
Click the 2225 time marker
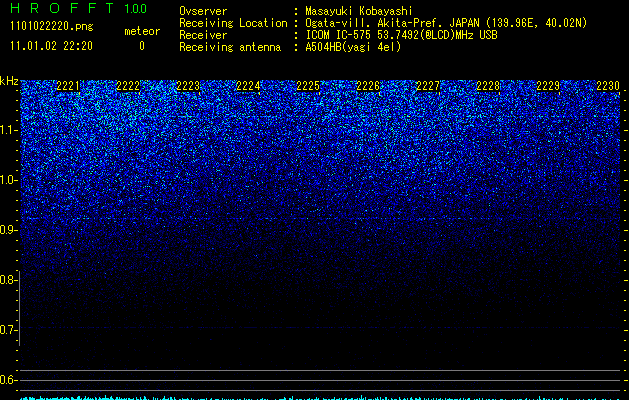(x=308, y=86)
